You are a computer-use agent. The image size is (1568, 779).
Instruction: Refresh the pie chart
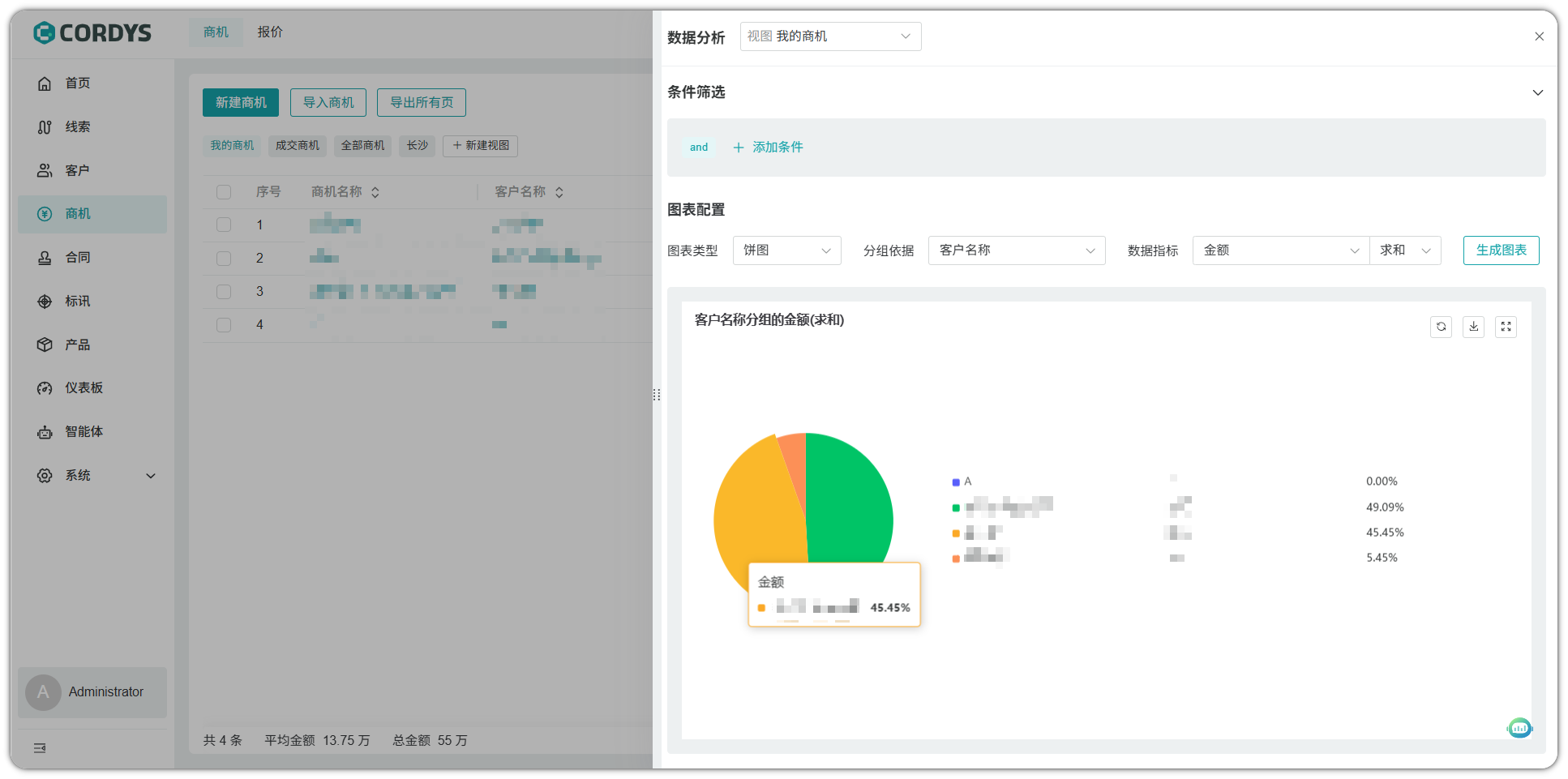click(1441, 327)
